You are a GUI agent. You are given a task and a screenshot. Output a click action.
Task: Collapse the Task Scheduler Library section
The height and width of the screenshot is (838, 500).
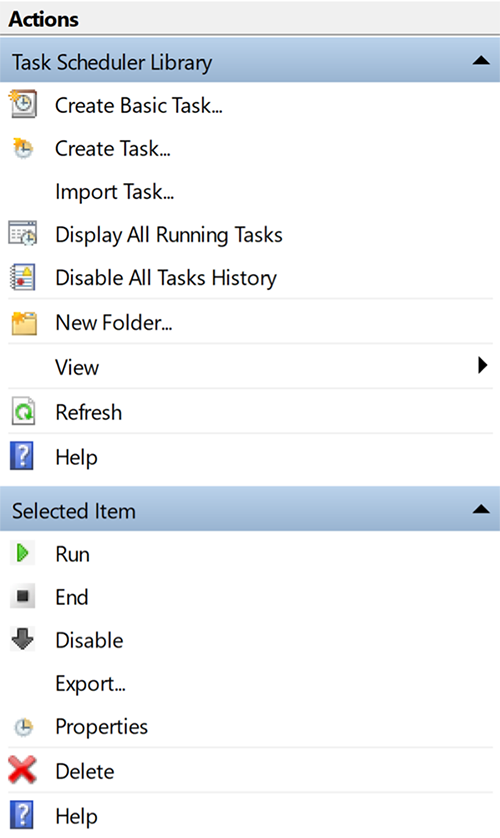point(481,60)
